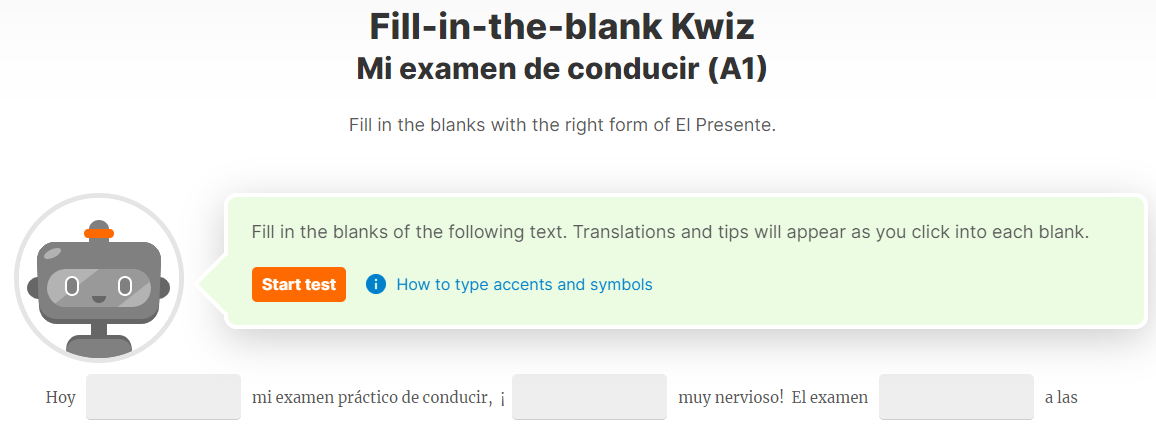Click the Mi examen de conducir (A1) subtitle
1156x424 pixels.
562,69
